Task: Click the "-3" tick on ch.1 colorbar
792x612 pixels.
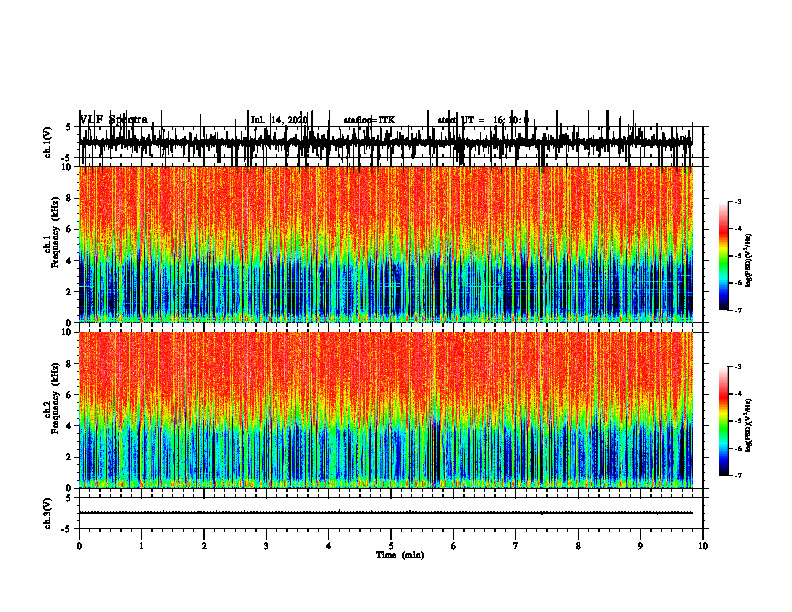Action: coord(738,202)
